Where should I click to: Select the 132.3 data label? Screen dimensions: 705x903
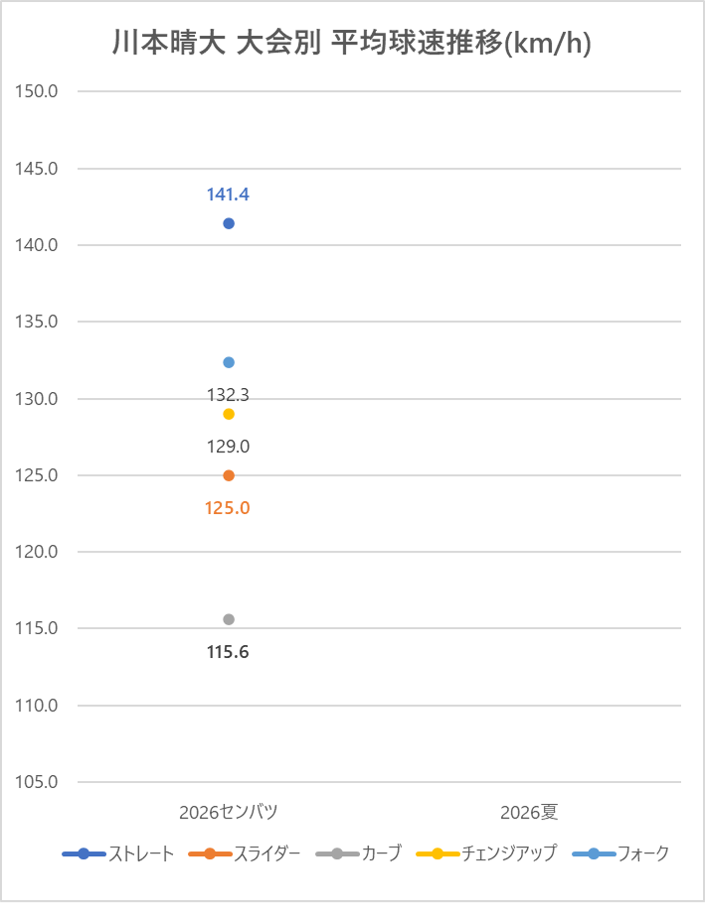[228, 395]
